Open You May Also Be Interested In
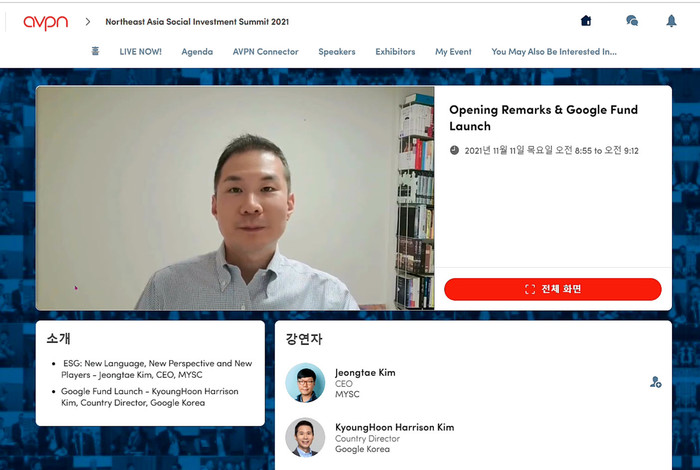The image size is (700, 470). pos(554,52)
